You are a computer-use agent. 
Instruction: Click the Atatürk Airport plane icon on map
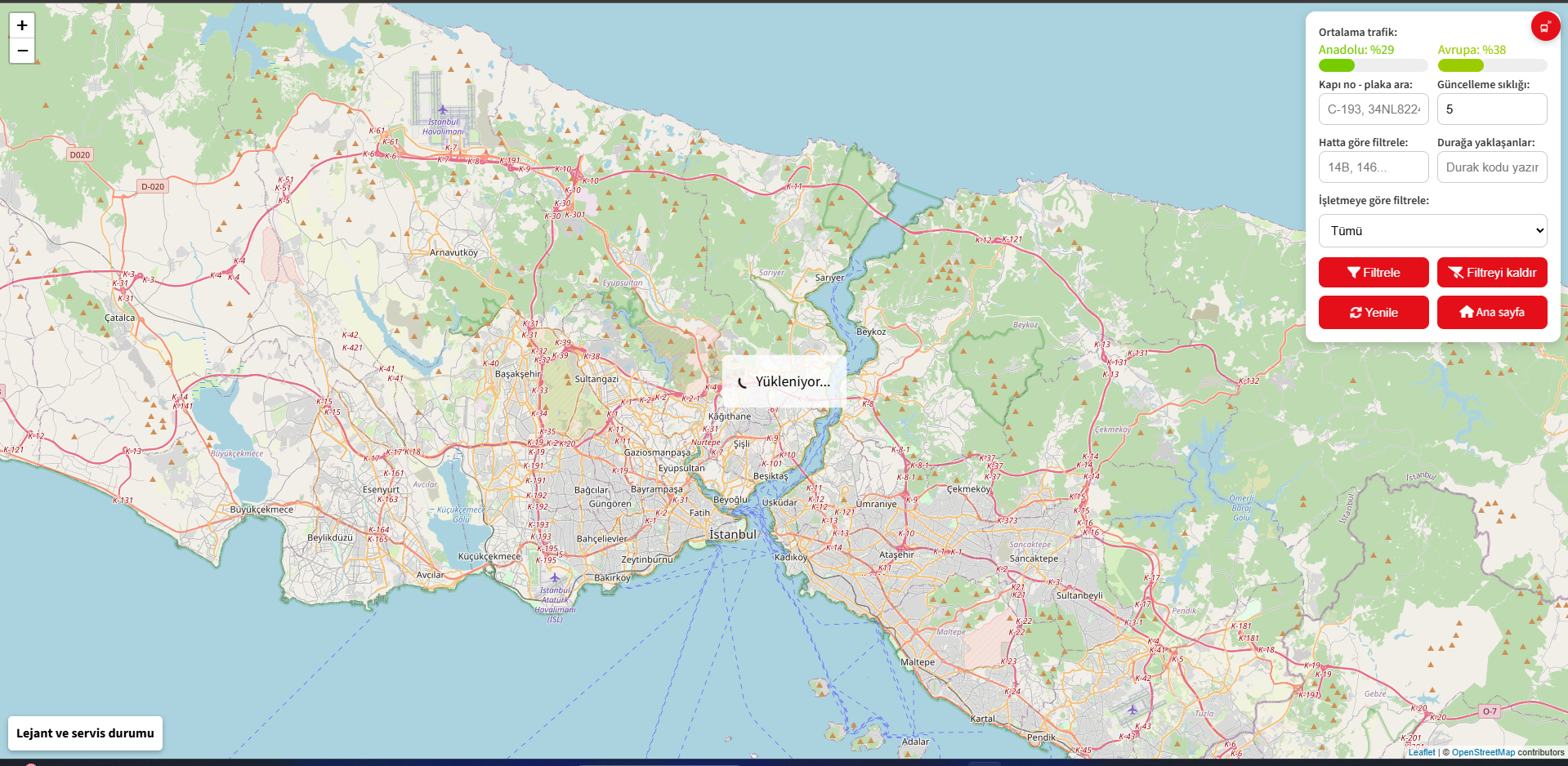(555, 577)
